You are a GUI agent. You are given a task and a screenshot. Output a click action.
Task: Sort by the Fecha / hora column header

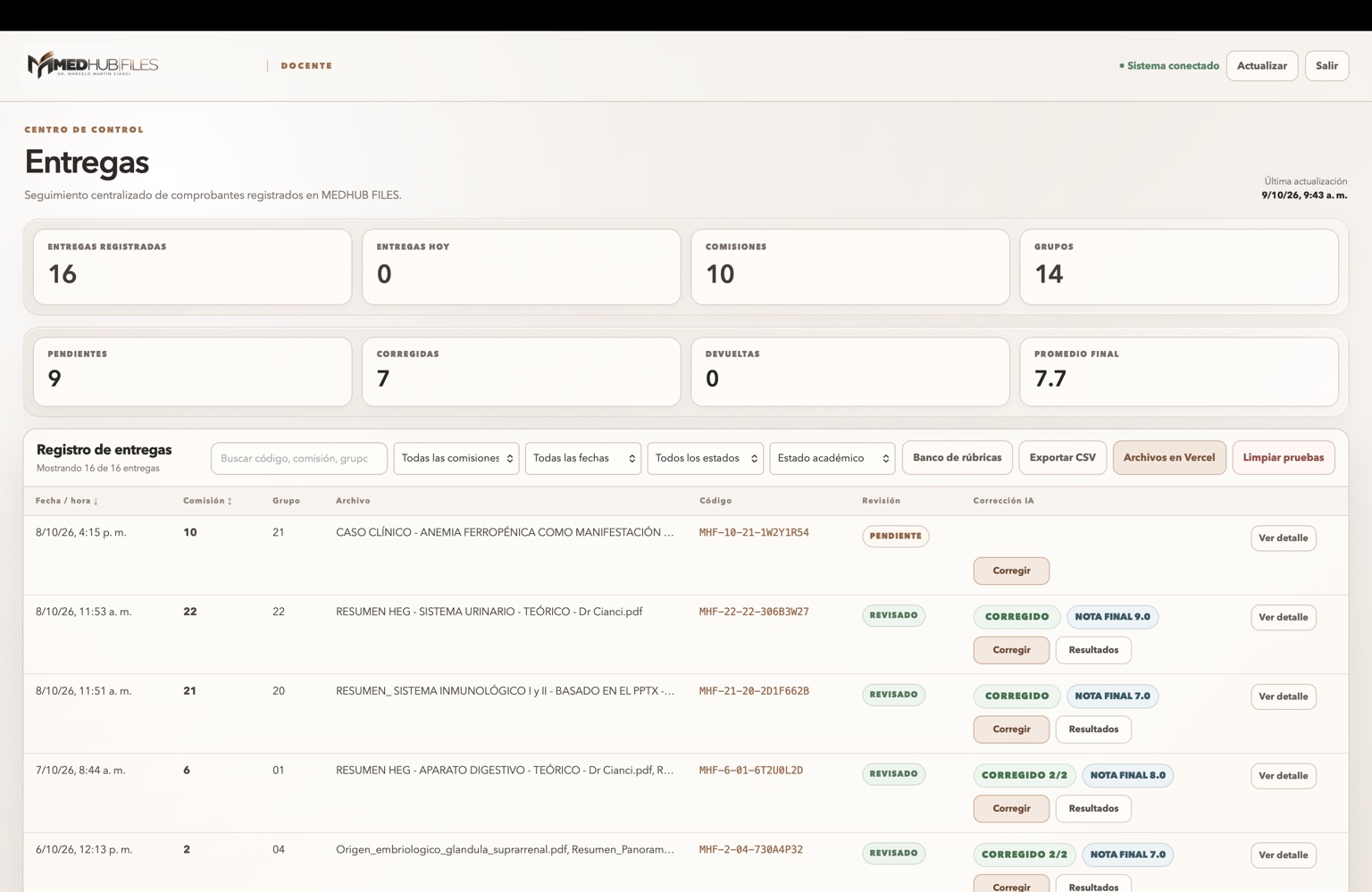67,501
